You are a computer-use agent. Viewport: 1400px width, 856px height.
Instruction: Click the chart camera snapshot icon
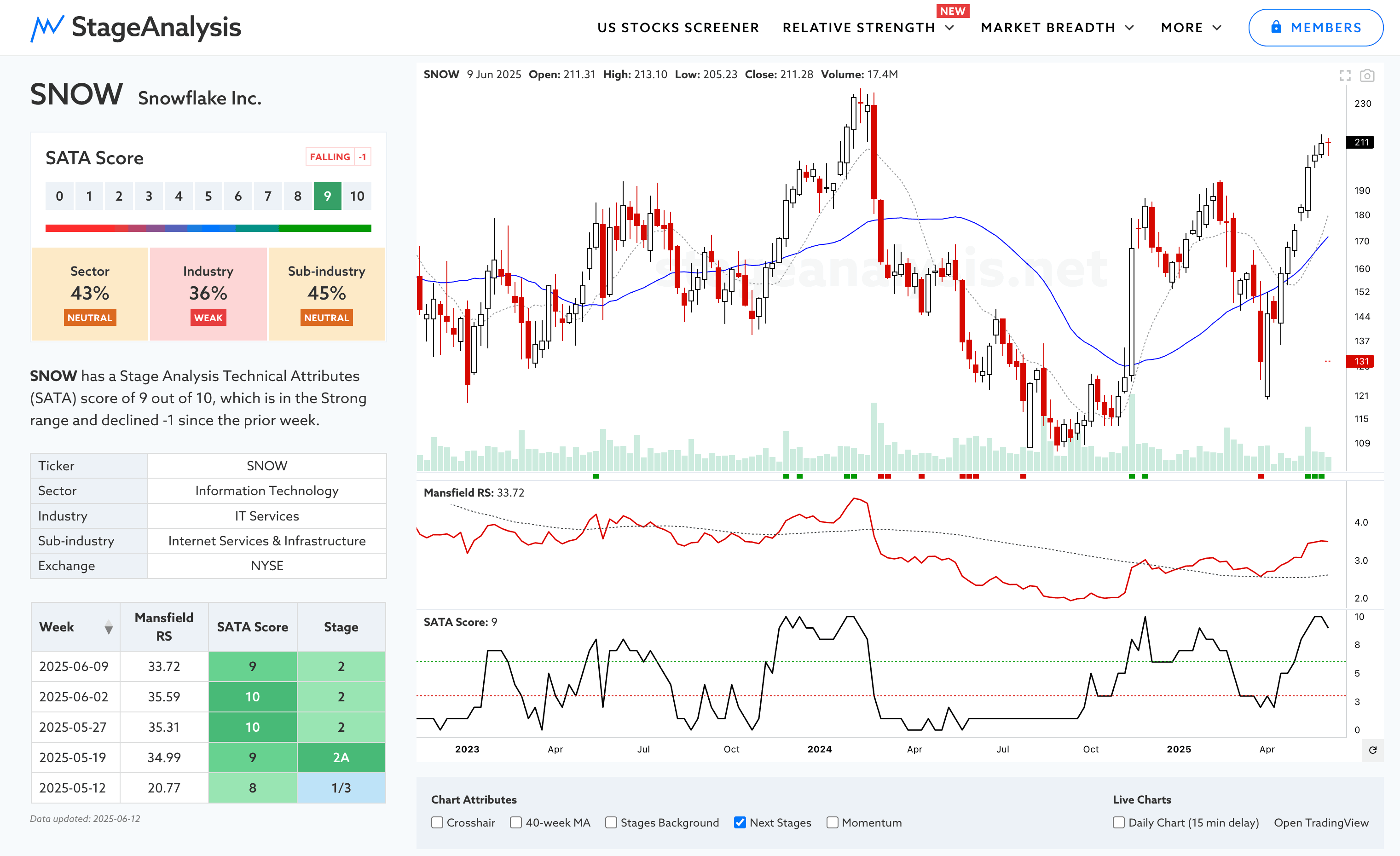[1367, 75]
